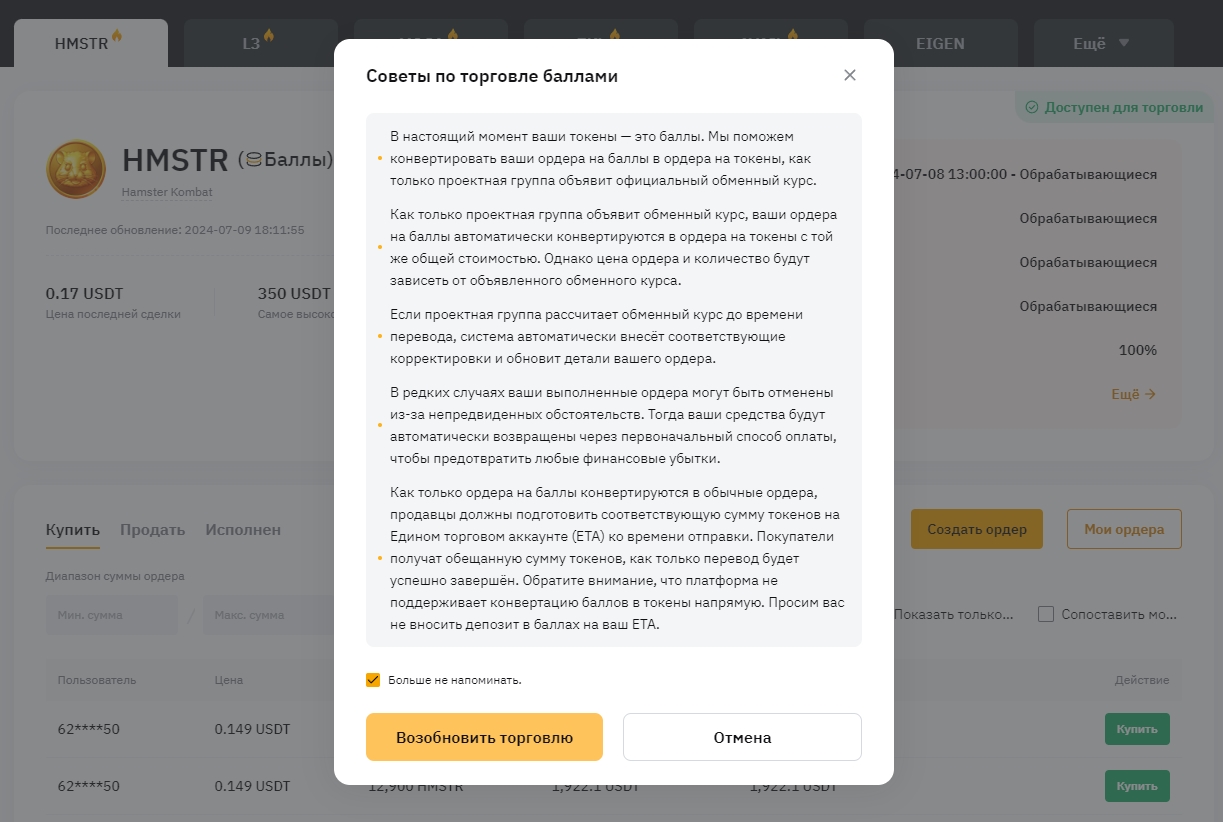This screenshot has height=822, width=1223.
Task: Click the HMSTR hamster coin logo
Action: tap(76, 169)
